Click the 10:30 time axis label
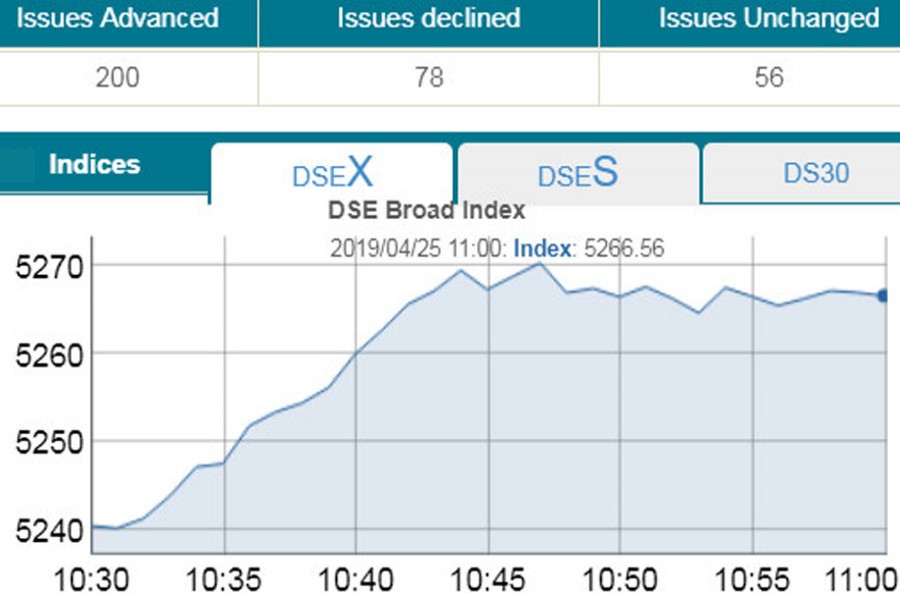900x600 pixels. (x=91, y=580)
